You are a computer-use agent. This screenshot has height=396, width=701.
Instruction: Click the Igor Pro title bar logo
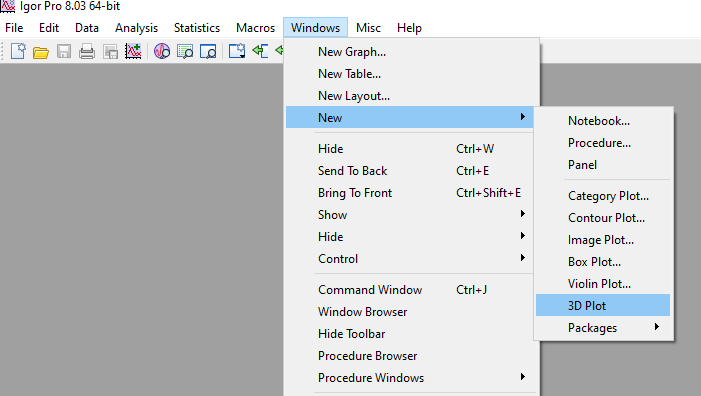click(x=8, y=6)
